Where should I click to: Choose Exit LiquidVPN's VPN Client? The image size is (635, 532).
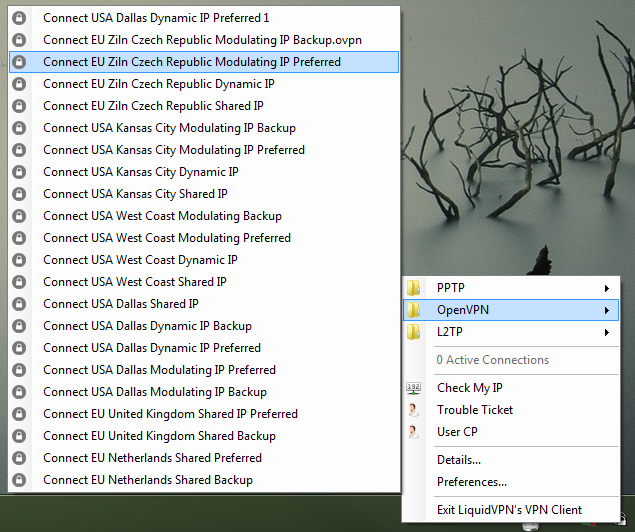pyautogui.click(x=511, y=510)
